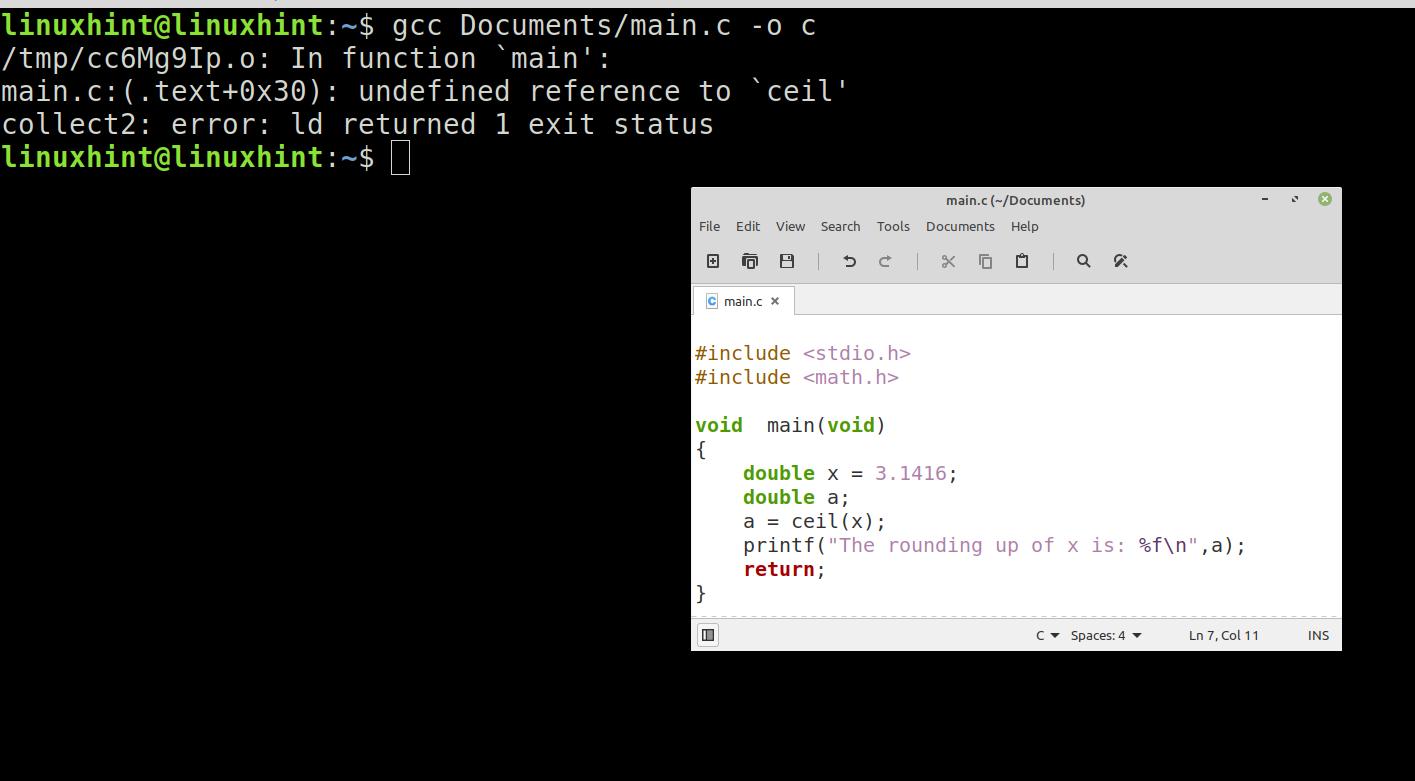Screen dimensions: 1415x781
Task: Open the C language dropdown in status bar
Action: [1047, 635]
